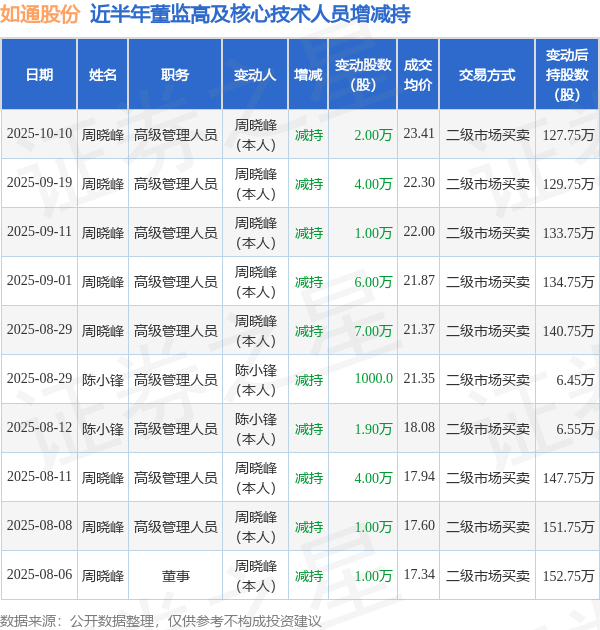Click 高级管理人员 in the 2025-09-01 row

pyautogui.click(x=176, y=282)
